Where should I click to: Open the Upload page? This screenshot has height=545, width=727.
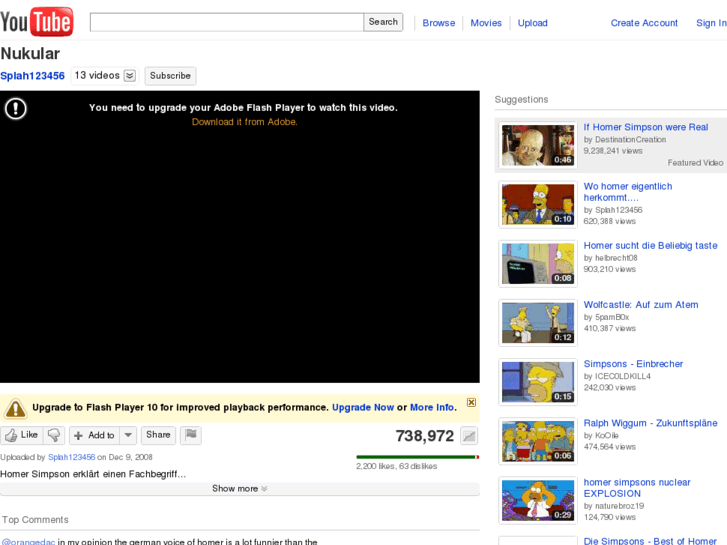click(532, 23)
